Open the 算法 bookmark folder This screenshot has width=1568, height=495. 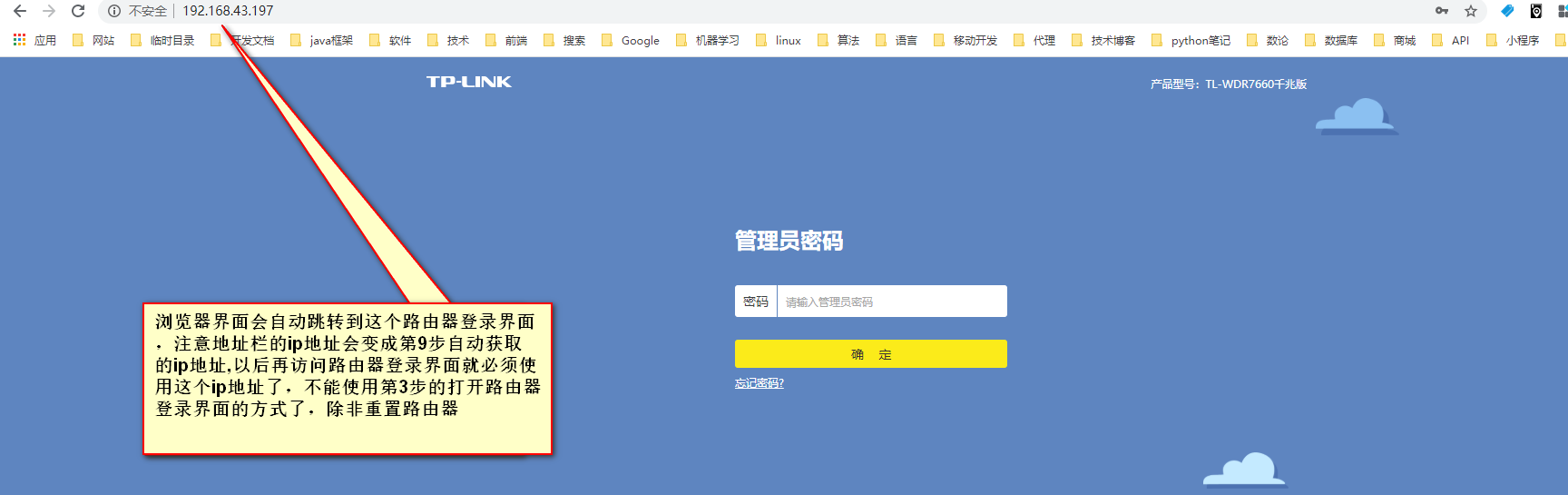pos(838,40)
